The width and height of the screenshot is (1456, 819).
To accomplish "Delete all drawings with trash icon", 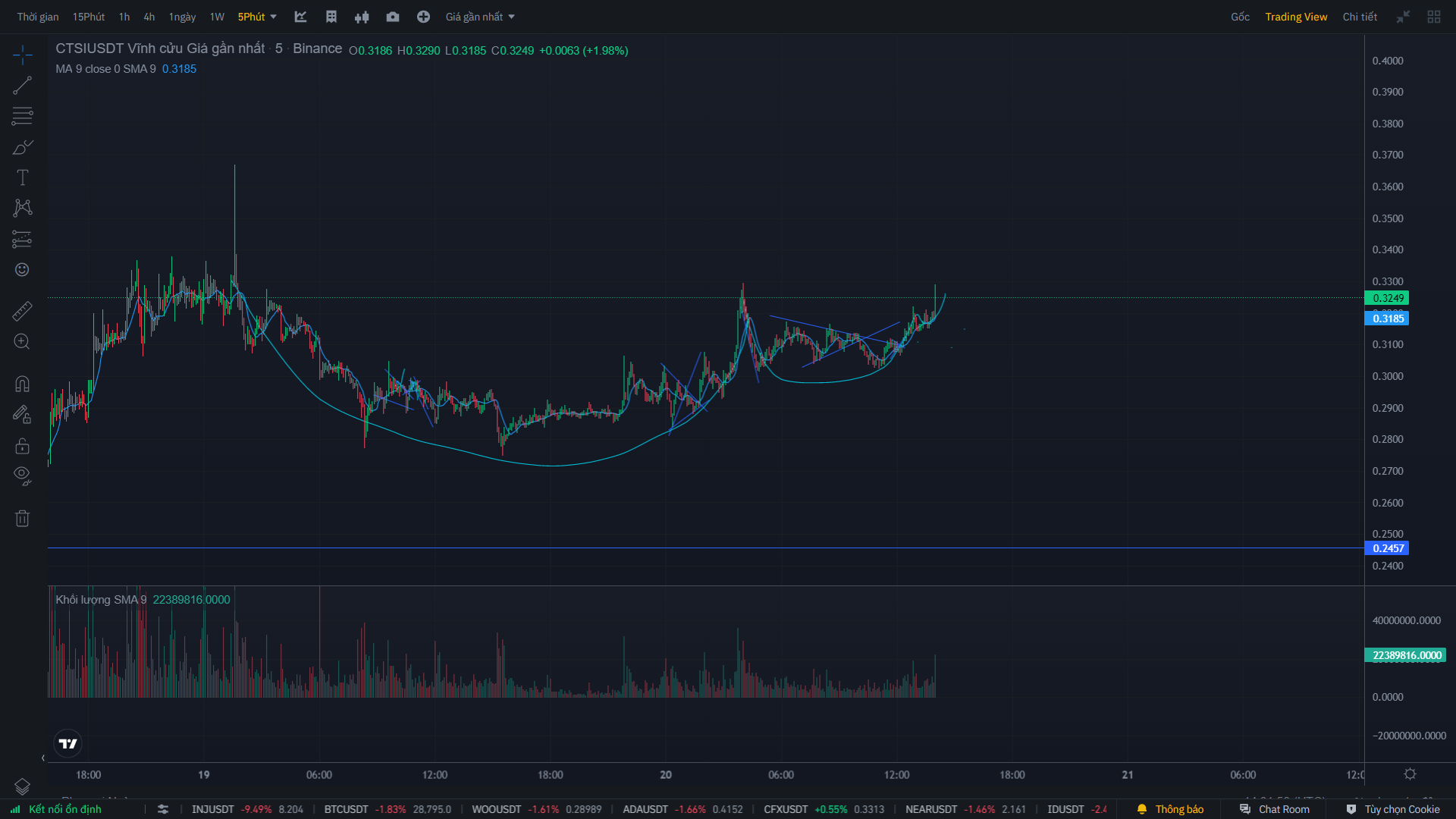I will [22, 518].
